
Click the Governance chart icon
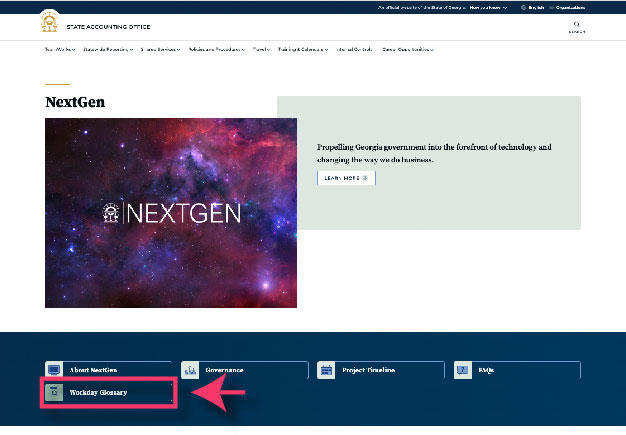pyautogui.click(x=190, y=370)
